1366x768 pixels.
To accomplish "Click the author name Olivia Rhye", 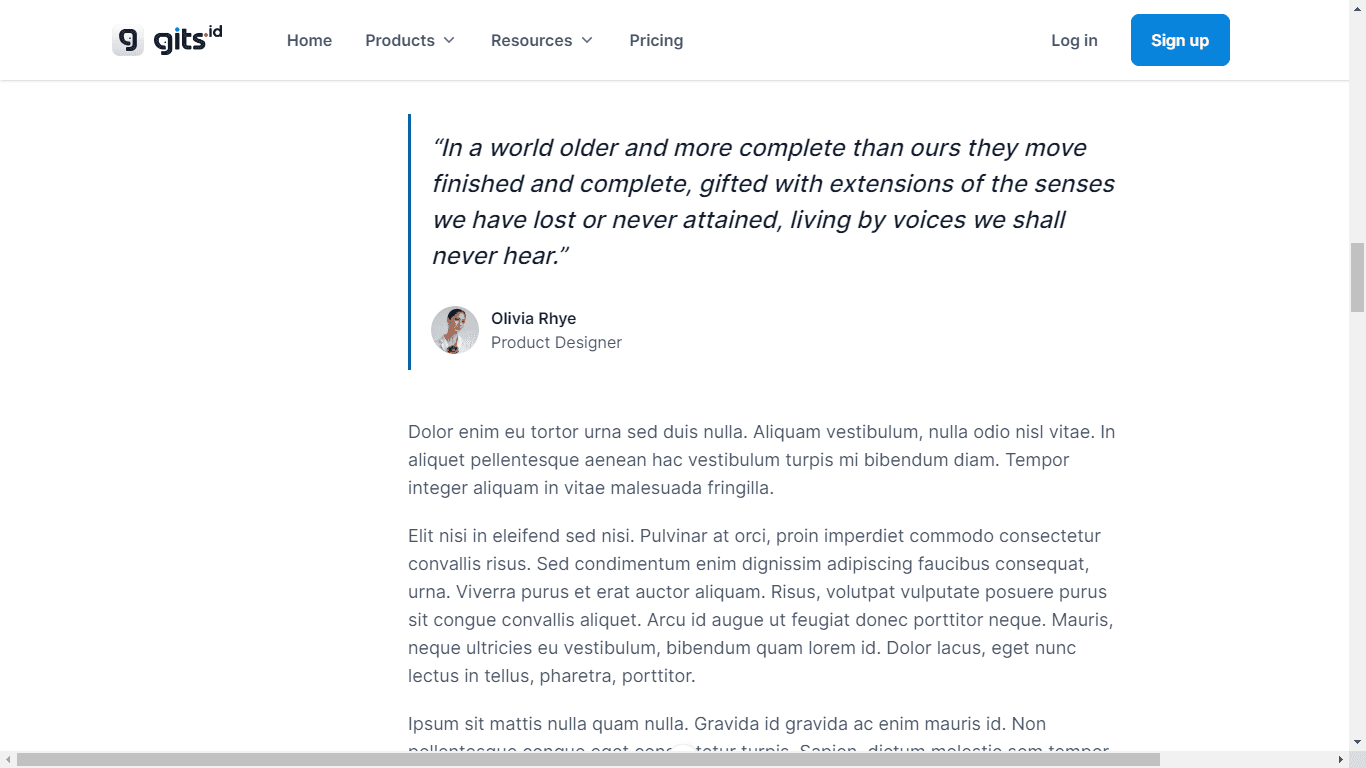I will pos(533,318).
